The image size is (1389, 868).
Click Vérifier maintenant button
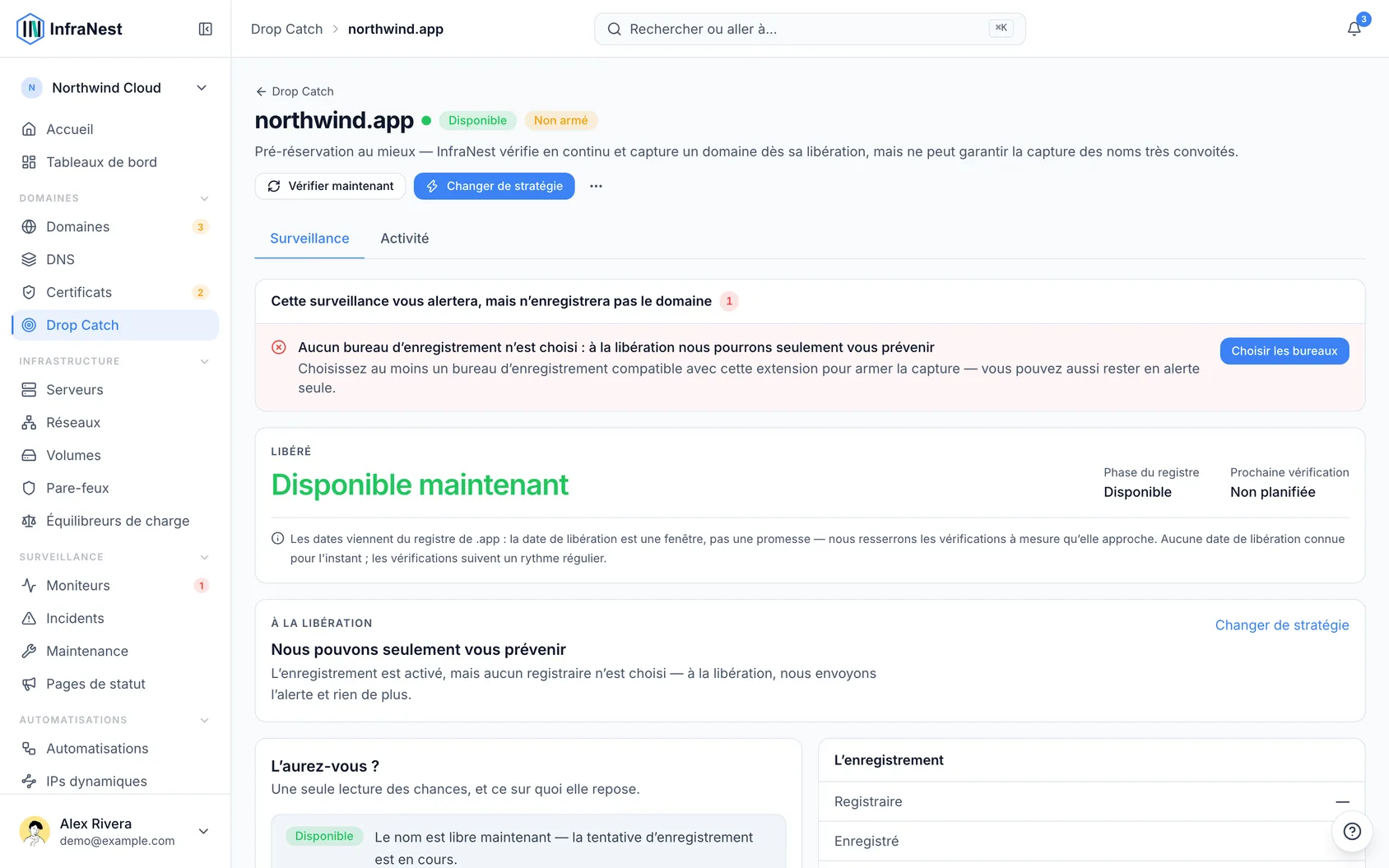[330, 186]
